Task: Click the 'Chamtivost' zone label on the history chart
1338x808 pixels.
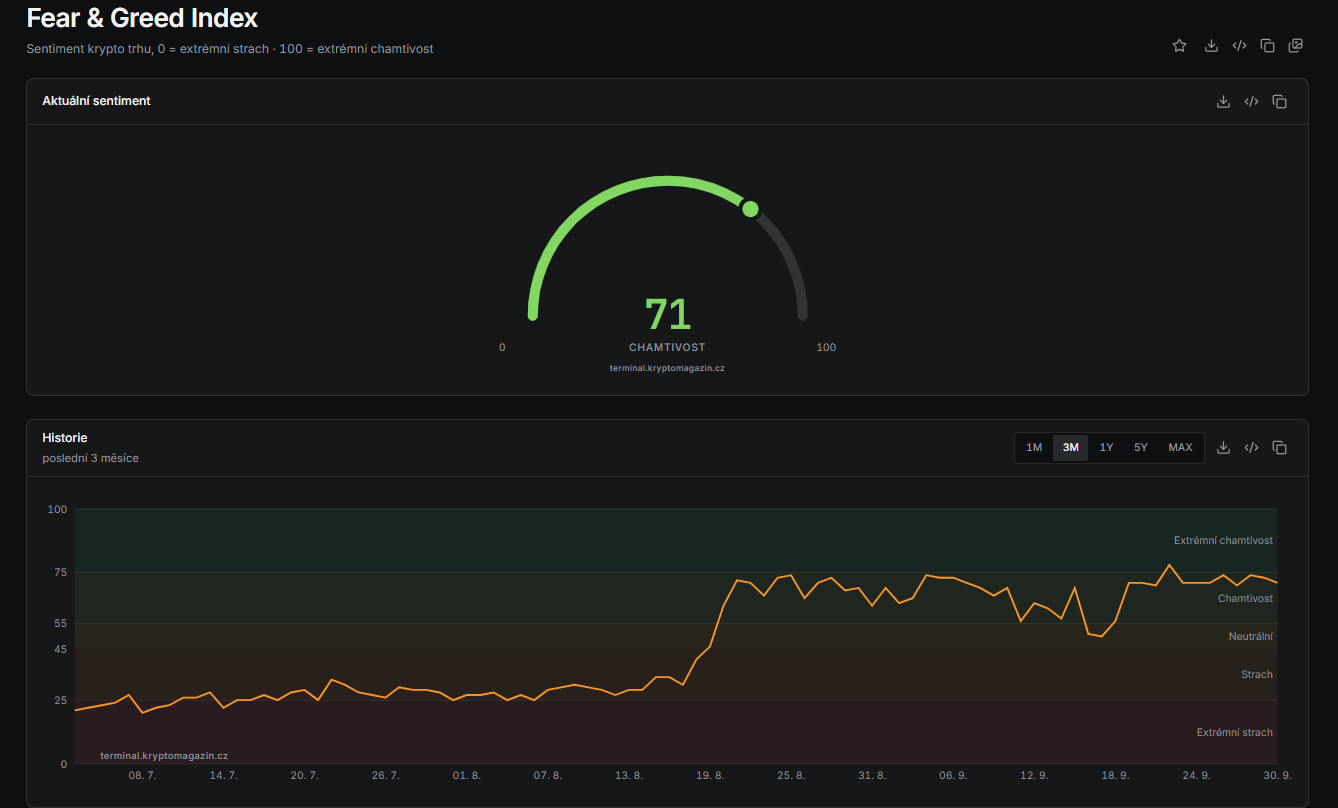Action: pyautogui.click(x=1245, y=598)
